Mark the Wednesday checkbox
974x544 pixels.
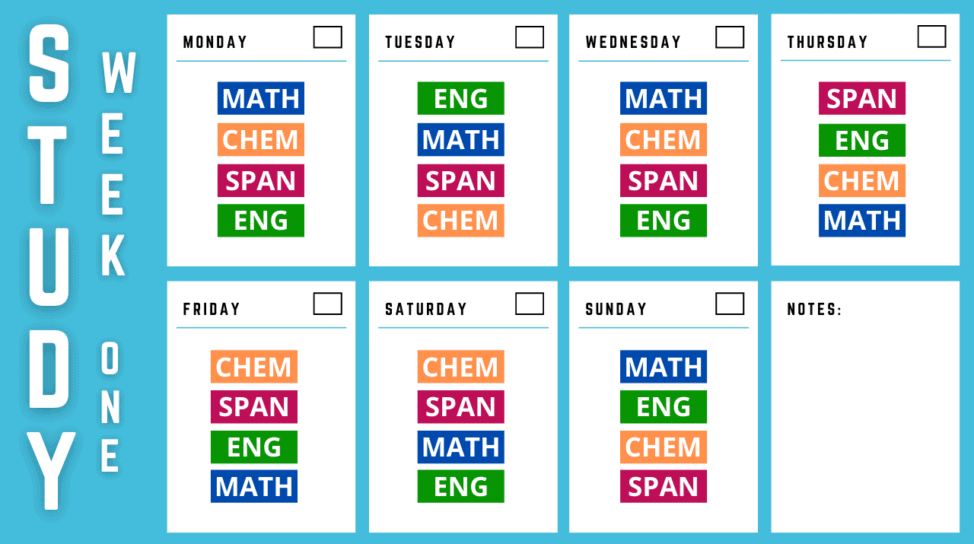[730, 37]
